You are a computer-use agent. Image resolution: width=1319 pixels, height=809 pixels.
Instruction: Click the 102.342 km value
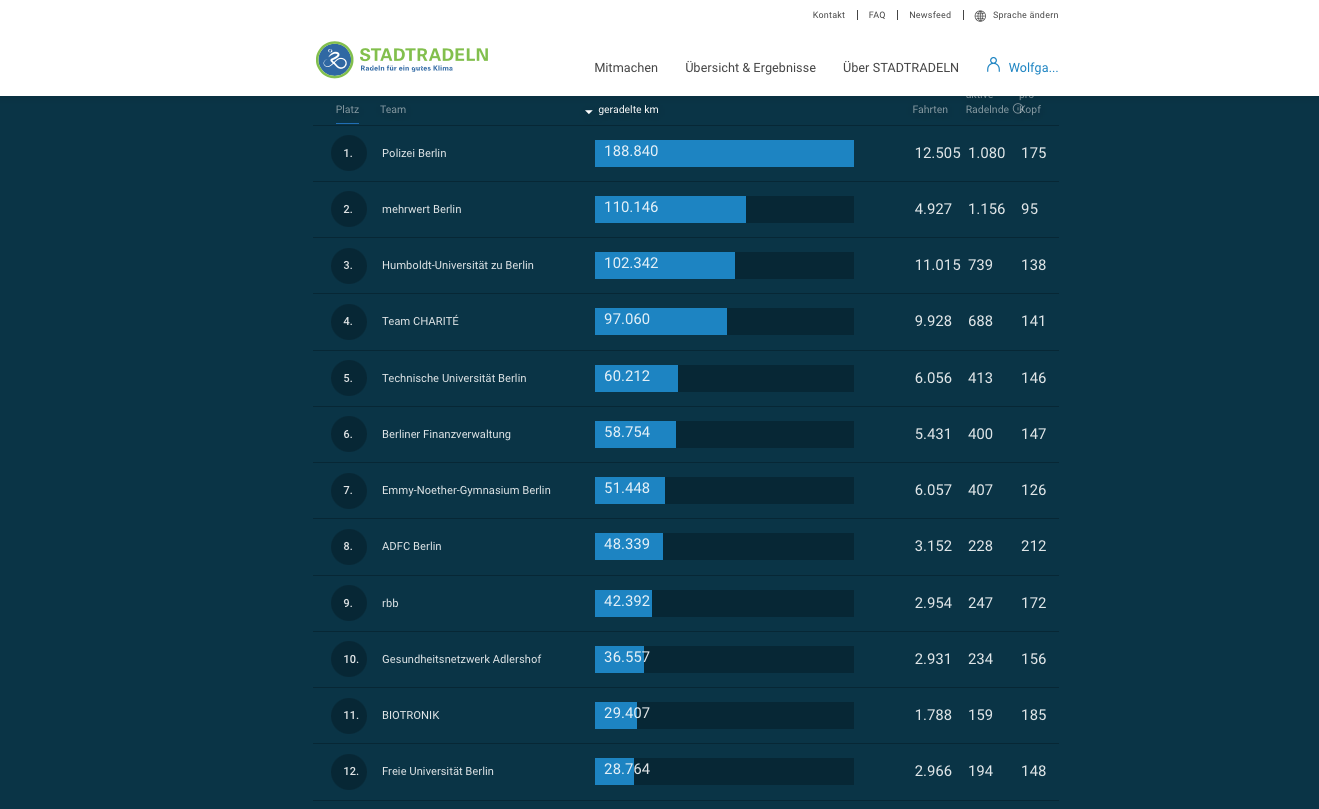click(x=631, y=263)
